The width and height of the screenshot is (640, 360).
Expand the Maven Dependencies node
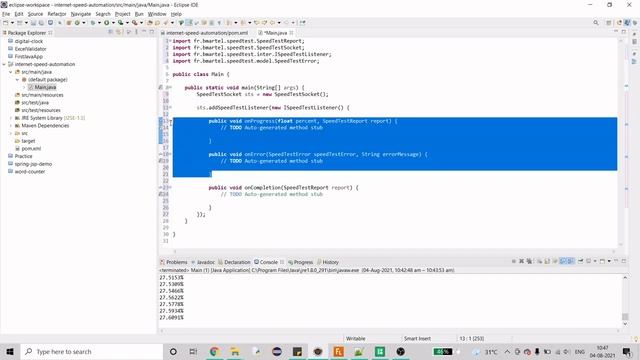click(11, 126)
